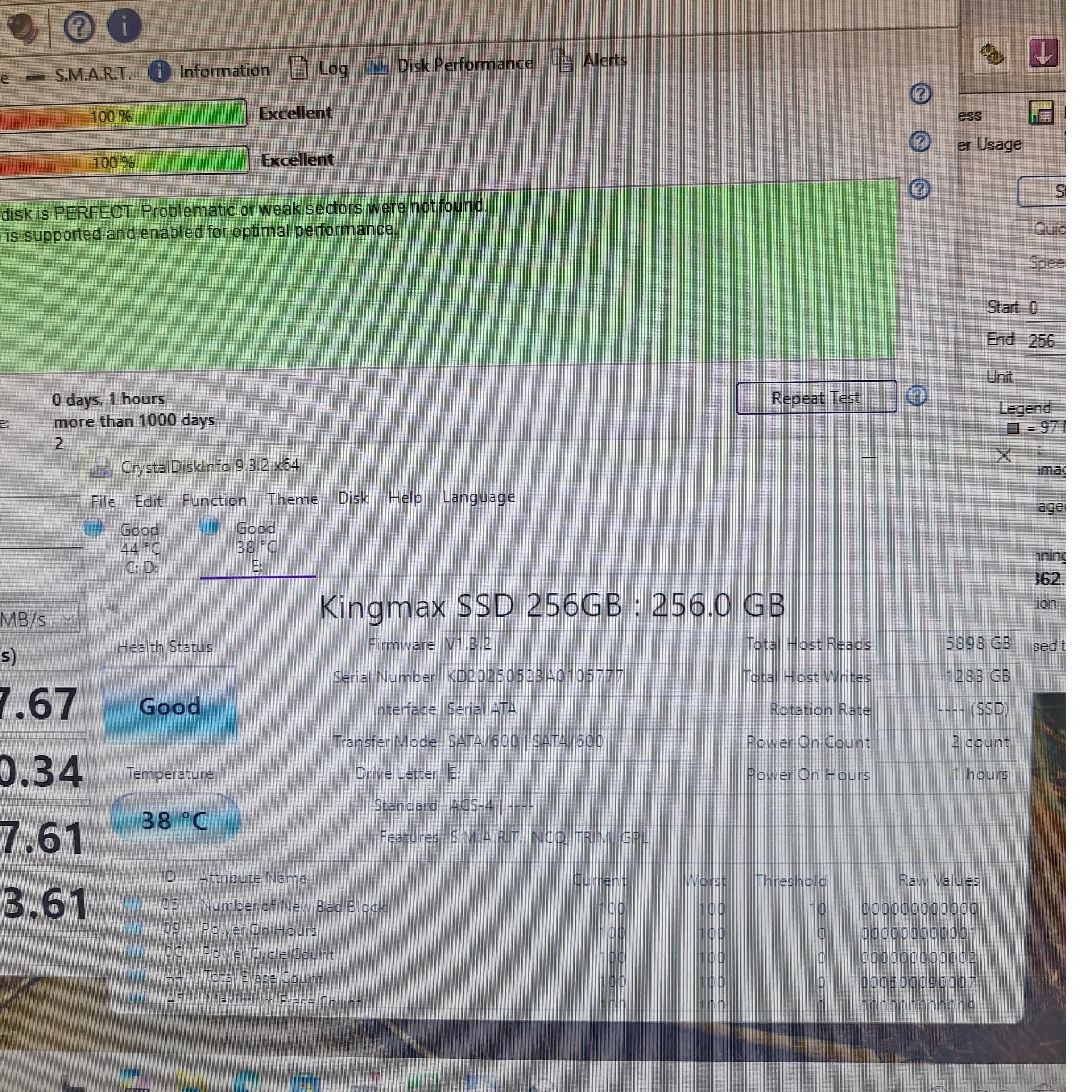This screenshot has height=1092, width=1092.
Task: Click the question mark help icon in top toolbar
Action: click(x=79, y=27)
